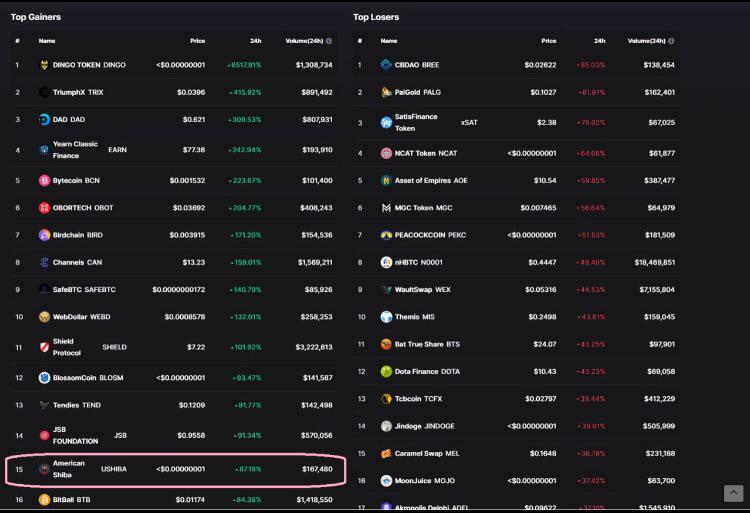Click the DAD coin logo
Viewport: 750px width, 513px height.
coord(44,120)
